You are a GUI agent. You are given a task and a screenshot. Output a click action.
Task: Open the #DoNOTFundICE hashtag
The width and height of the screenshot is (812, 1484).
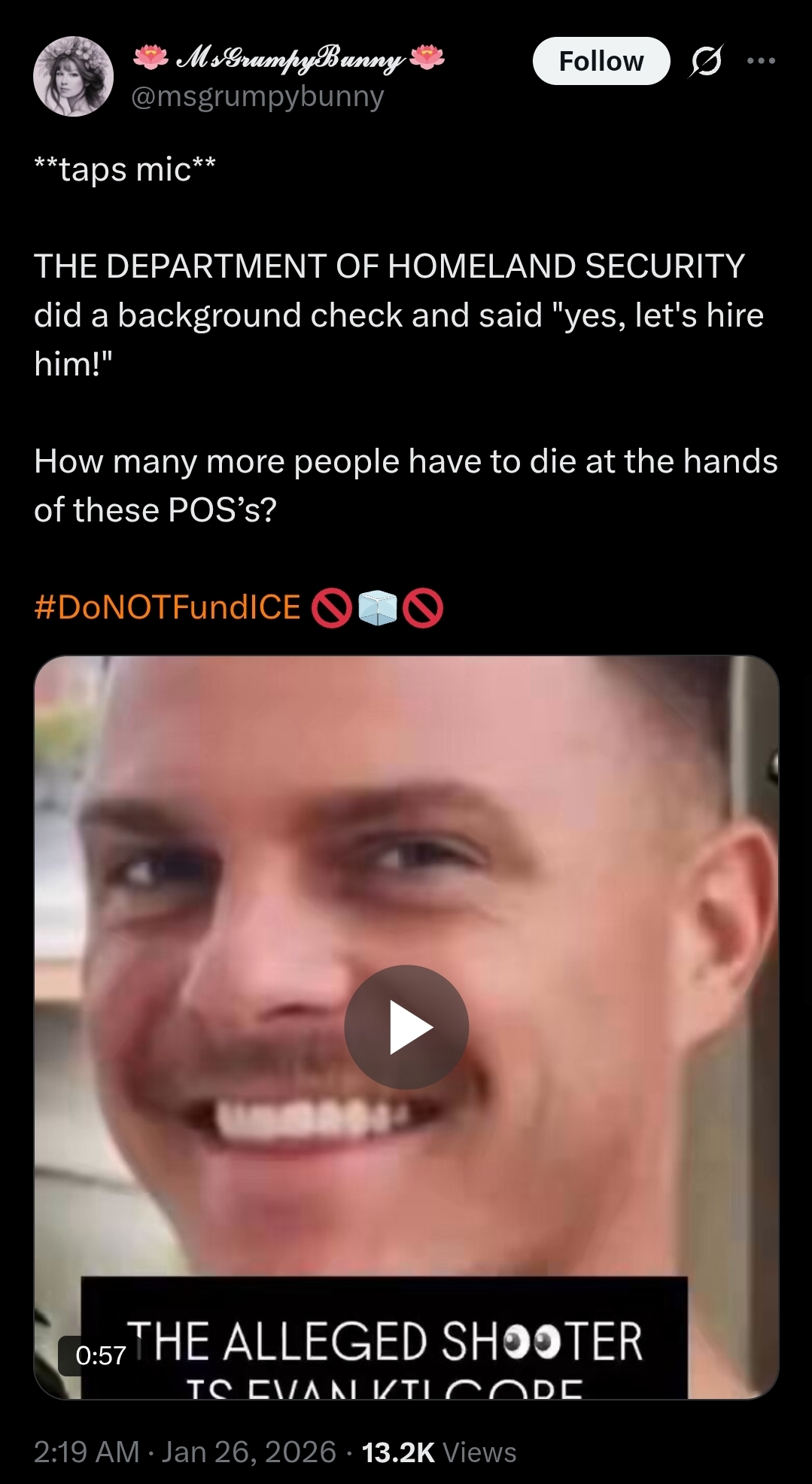pyautogui.click(x=167, y=607)
